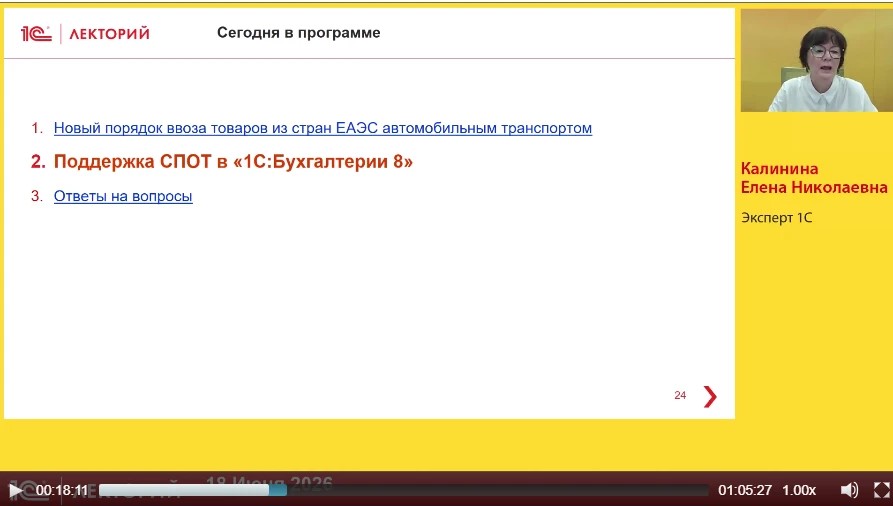This screenshot has width=893, height=506.
Task: Click the 'Сегодня в программе' slide title
Action: pyautogui.click(x=298, y=33)
